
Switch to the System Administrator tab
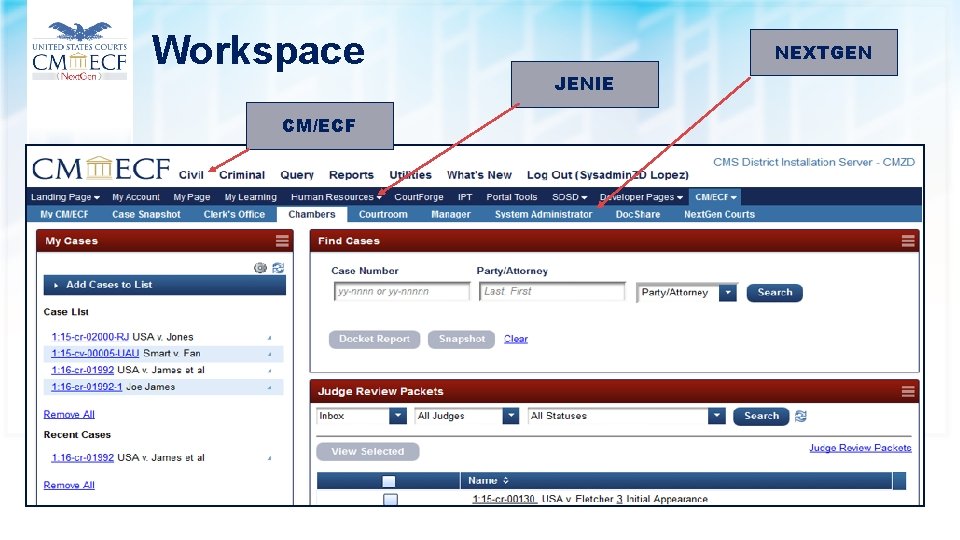pos(543,214)
